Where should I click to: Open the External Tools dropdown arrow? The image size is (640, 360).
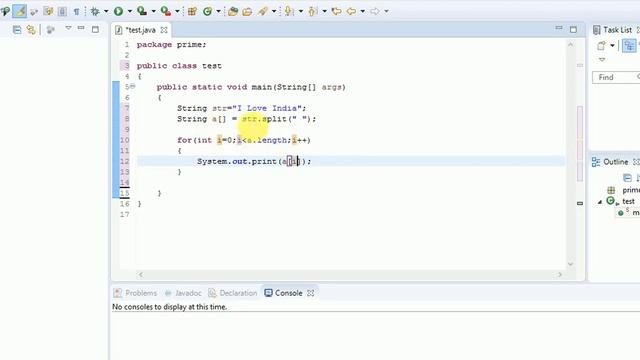[177, 11]
